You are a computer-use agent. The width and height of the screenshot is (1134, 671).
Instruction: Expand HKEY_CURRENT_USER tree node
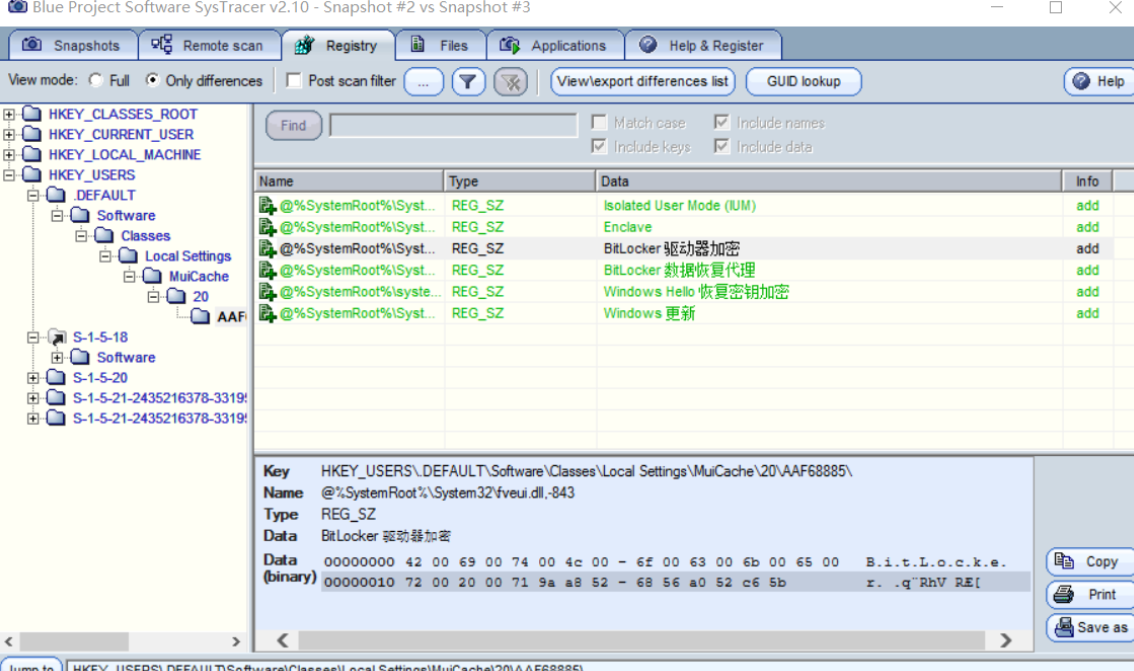[x=9, y=134]
